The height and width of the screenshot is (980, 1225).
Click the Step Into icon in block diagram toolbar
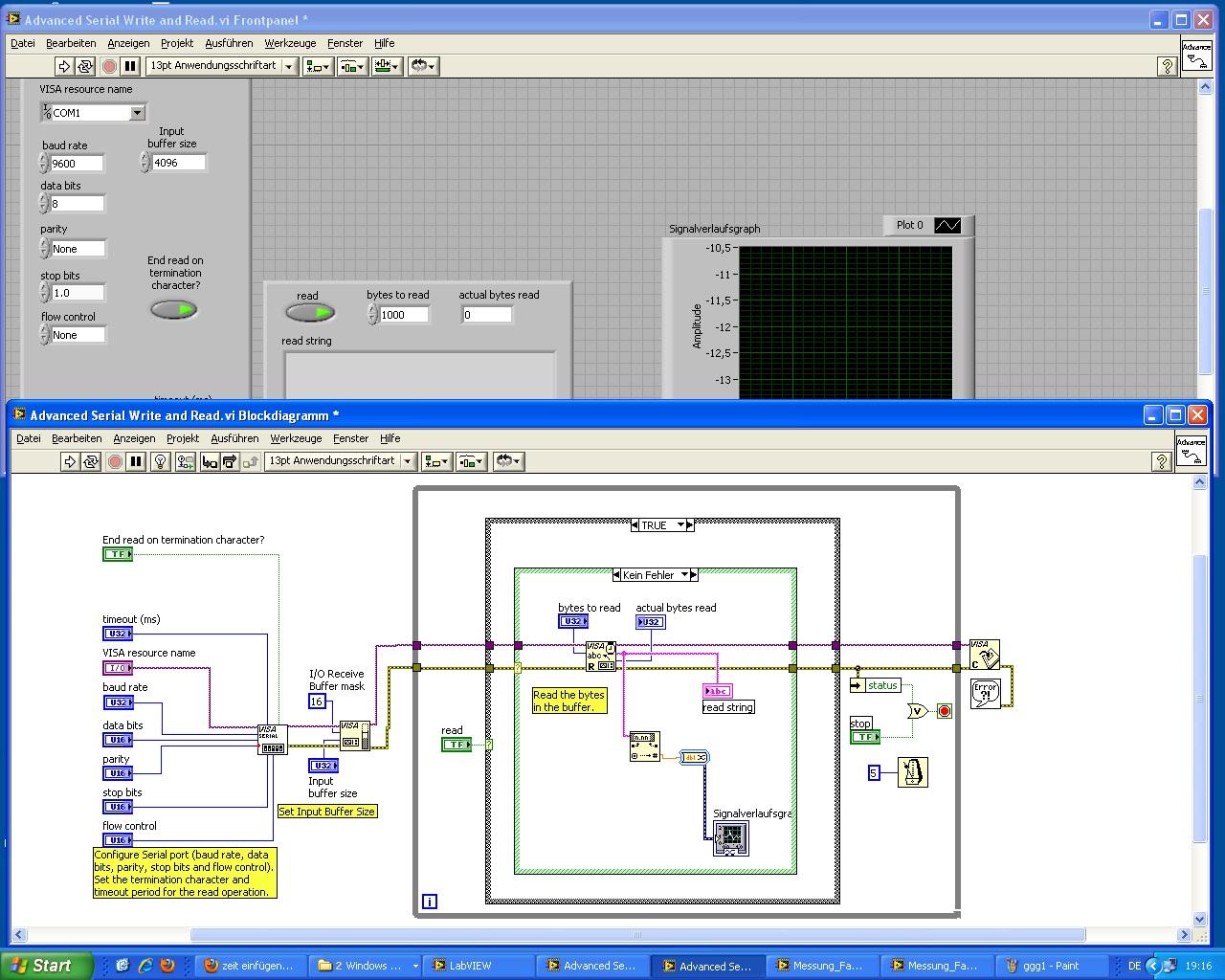[x=210, y=461]
